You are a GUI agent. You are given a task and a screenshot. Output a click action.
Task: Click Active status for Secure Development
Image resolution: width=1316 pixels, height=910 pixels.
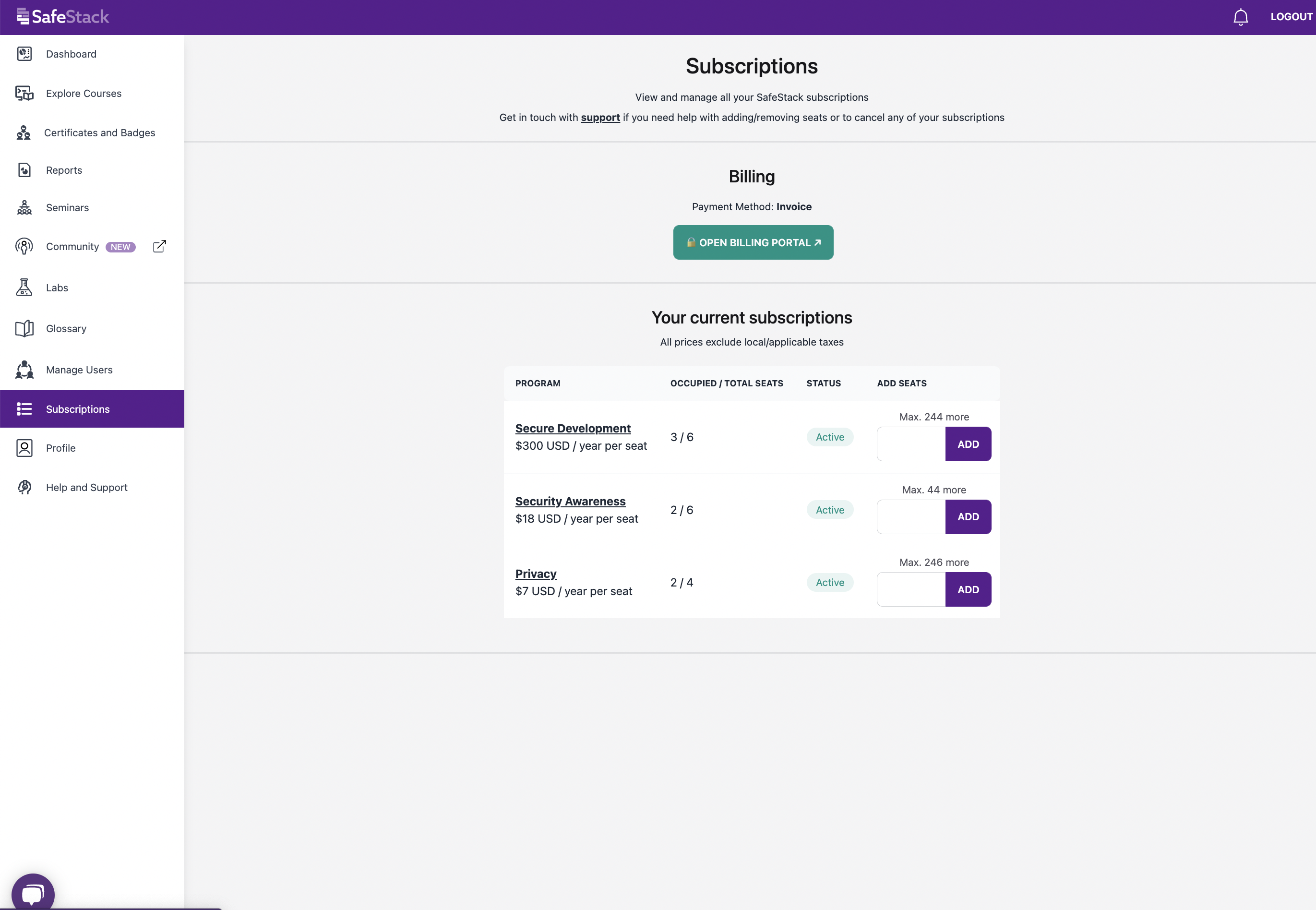click(830, 437)
